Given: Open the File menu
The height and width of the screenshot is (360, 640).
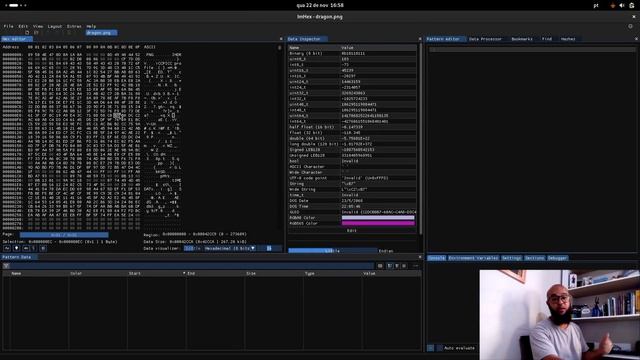Looking at the screenshot, I should coord(9,26).
